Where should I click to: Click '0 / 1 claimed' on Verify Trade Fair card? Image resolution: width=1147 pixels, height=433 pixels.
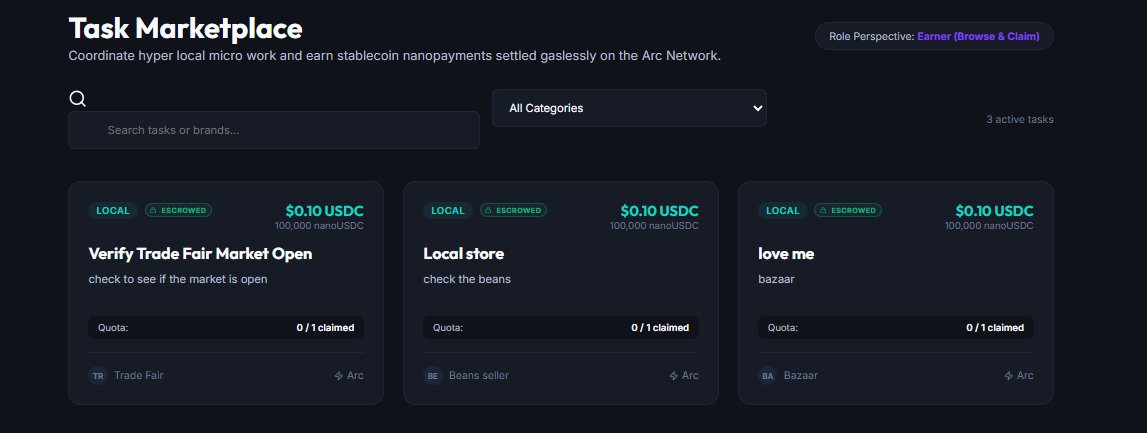[326, 328]
